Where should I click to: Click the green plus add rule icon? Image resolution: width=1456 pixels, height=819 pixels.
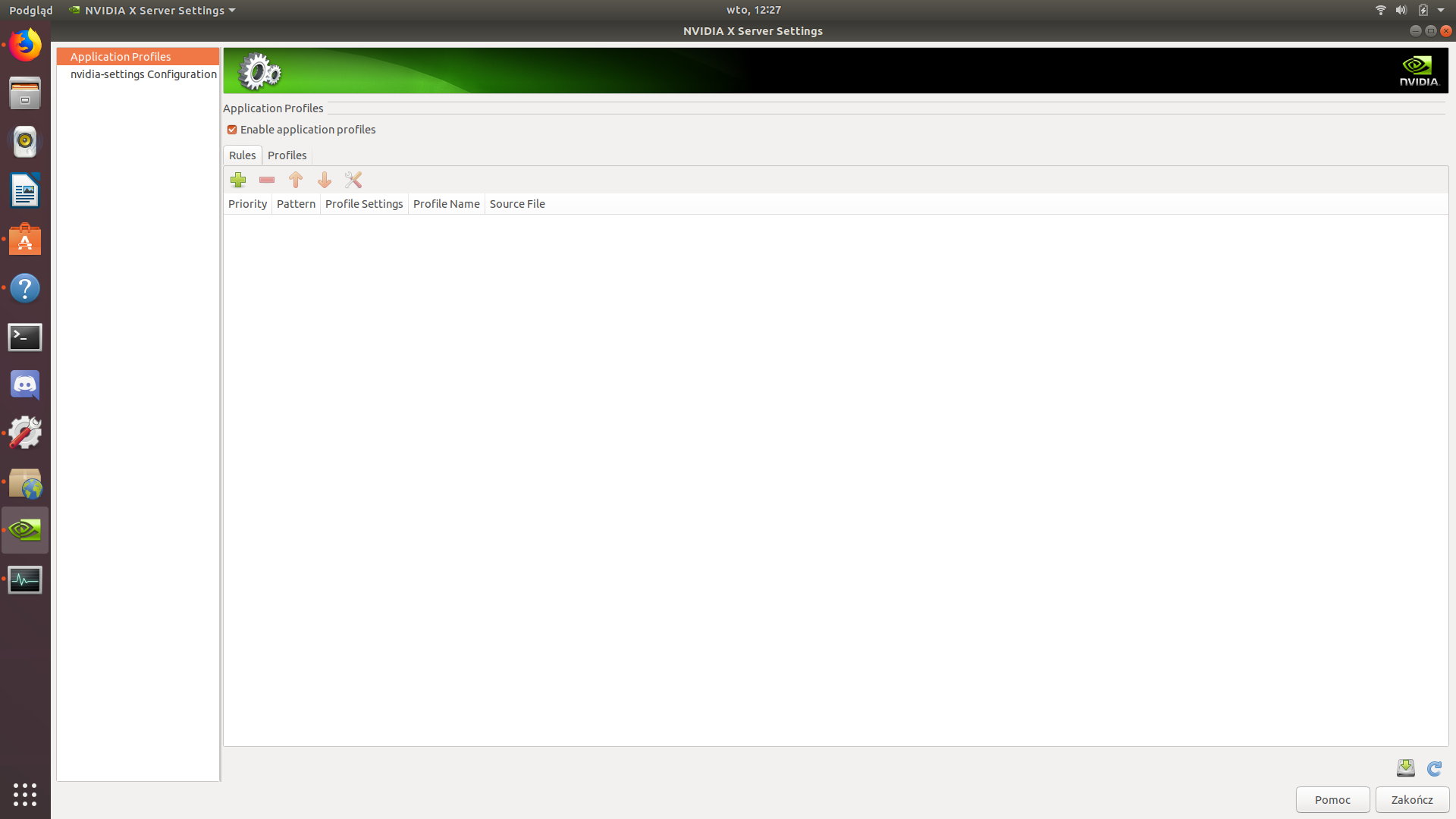click(238, 180)
